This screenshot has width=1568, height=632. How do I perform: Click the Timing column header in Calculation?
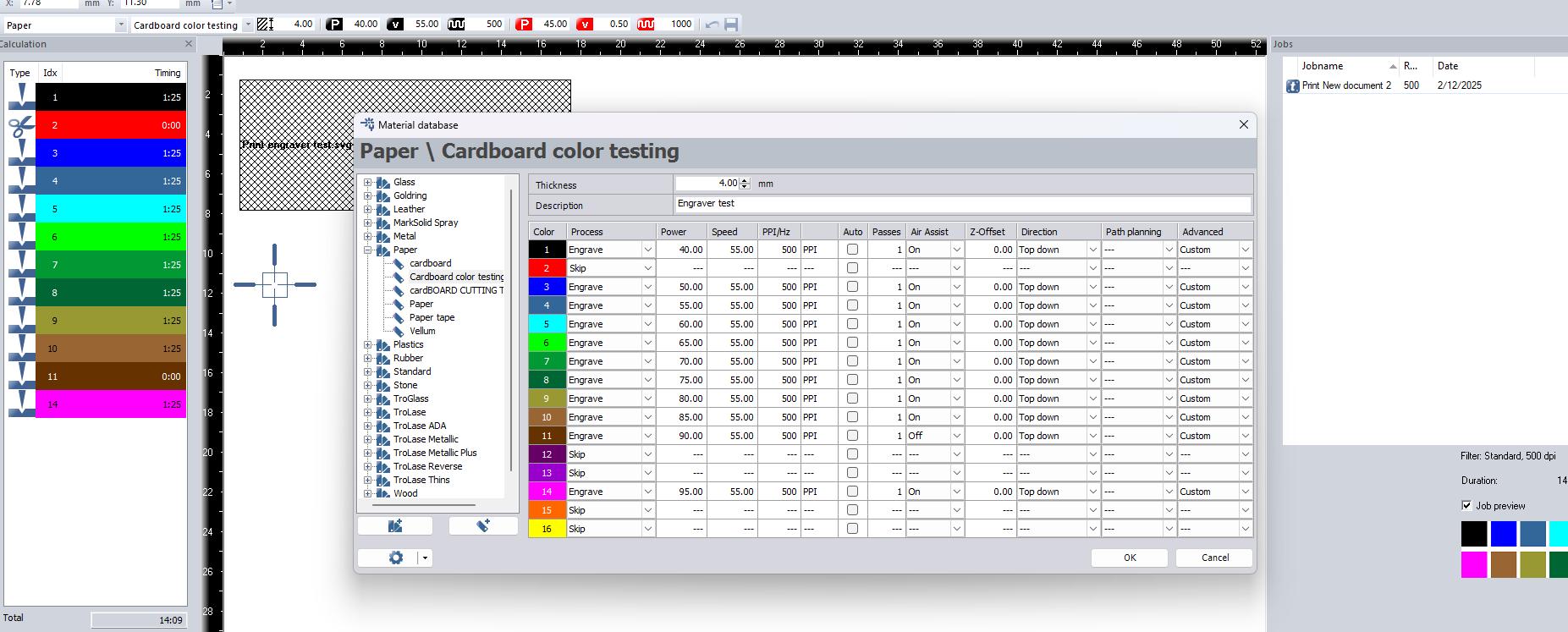167,73
